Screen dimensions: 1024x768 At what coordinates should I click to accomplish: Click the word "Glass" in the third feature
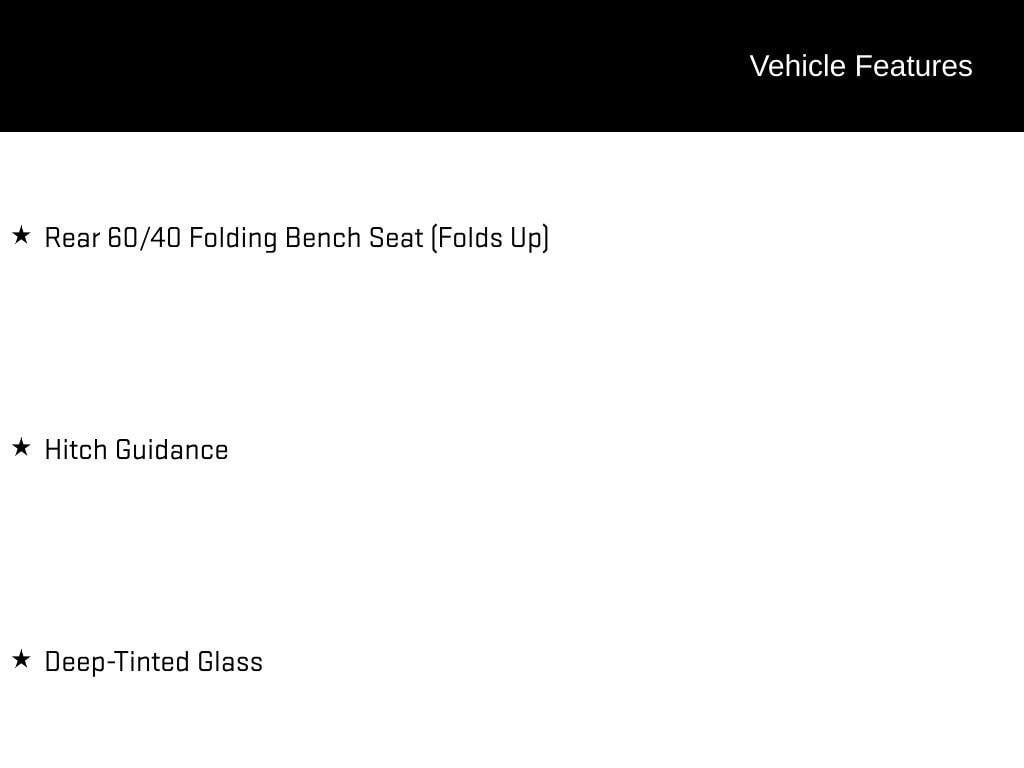click(x=230, y=662)
